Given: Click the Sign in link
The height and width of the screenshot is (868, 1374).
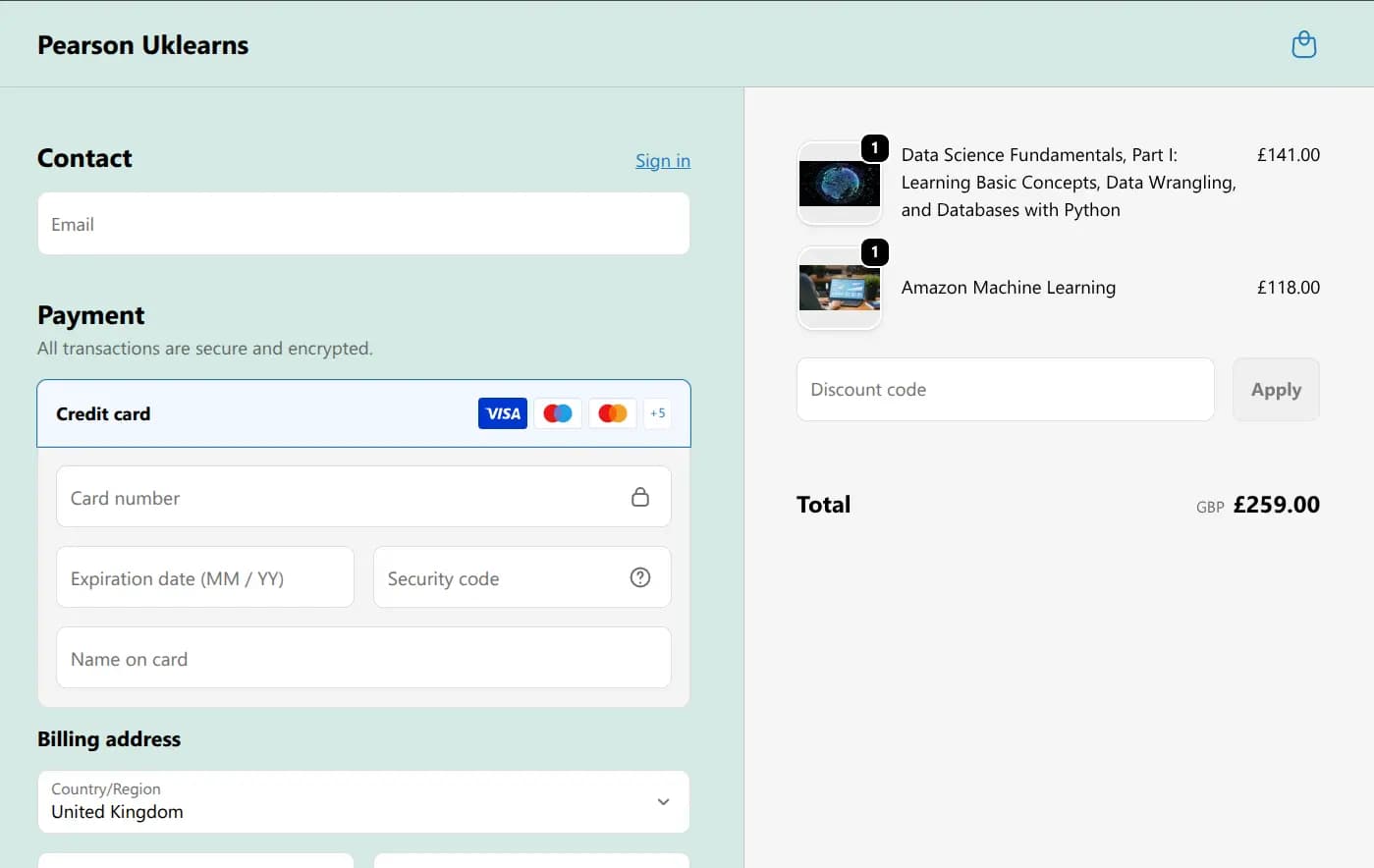Looking at the screenshot, I should coord(663,160).
